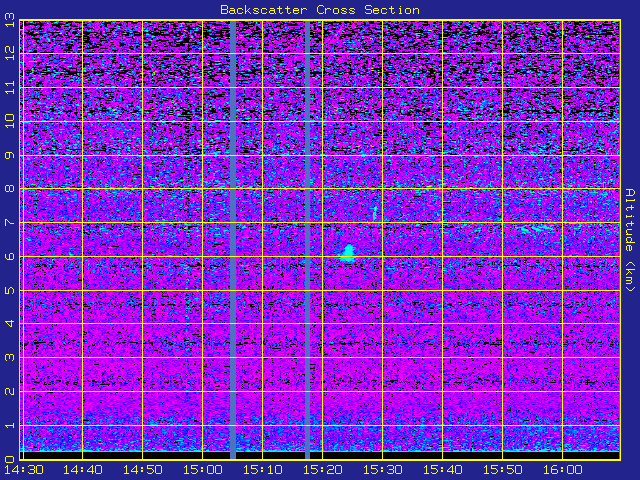Click the 15:10 time axis label
This screenshot has height=480, width=640.
[262, 470]
